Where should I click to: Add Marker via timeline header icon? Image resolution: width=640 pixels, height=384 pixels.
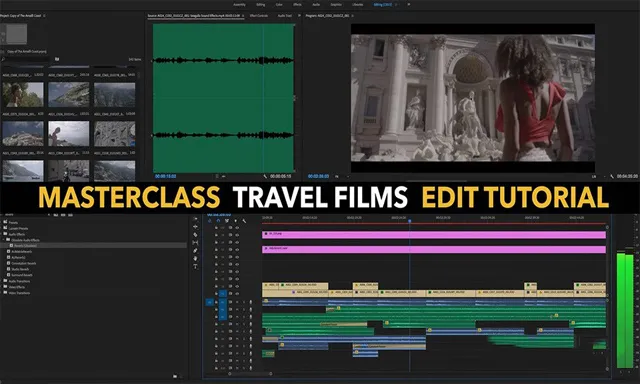tap(236, 221)
